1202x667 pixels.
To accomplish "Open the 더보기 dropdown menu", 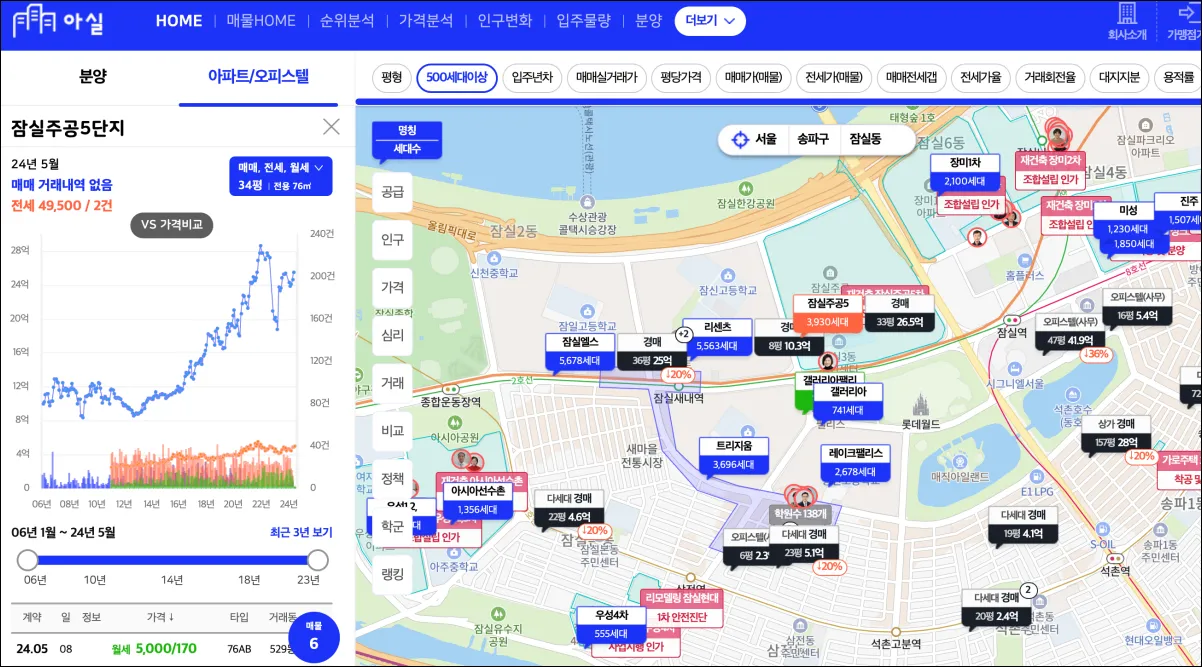I will 710,20.
